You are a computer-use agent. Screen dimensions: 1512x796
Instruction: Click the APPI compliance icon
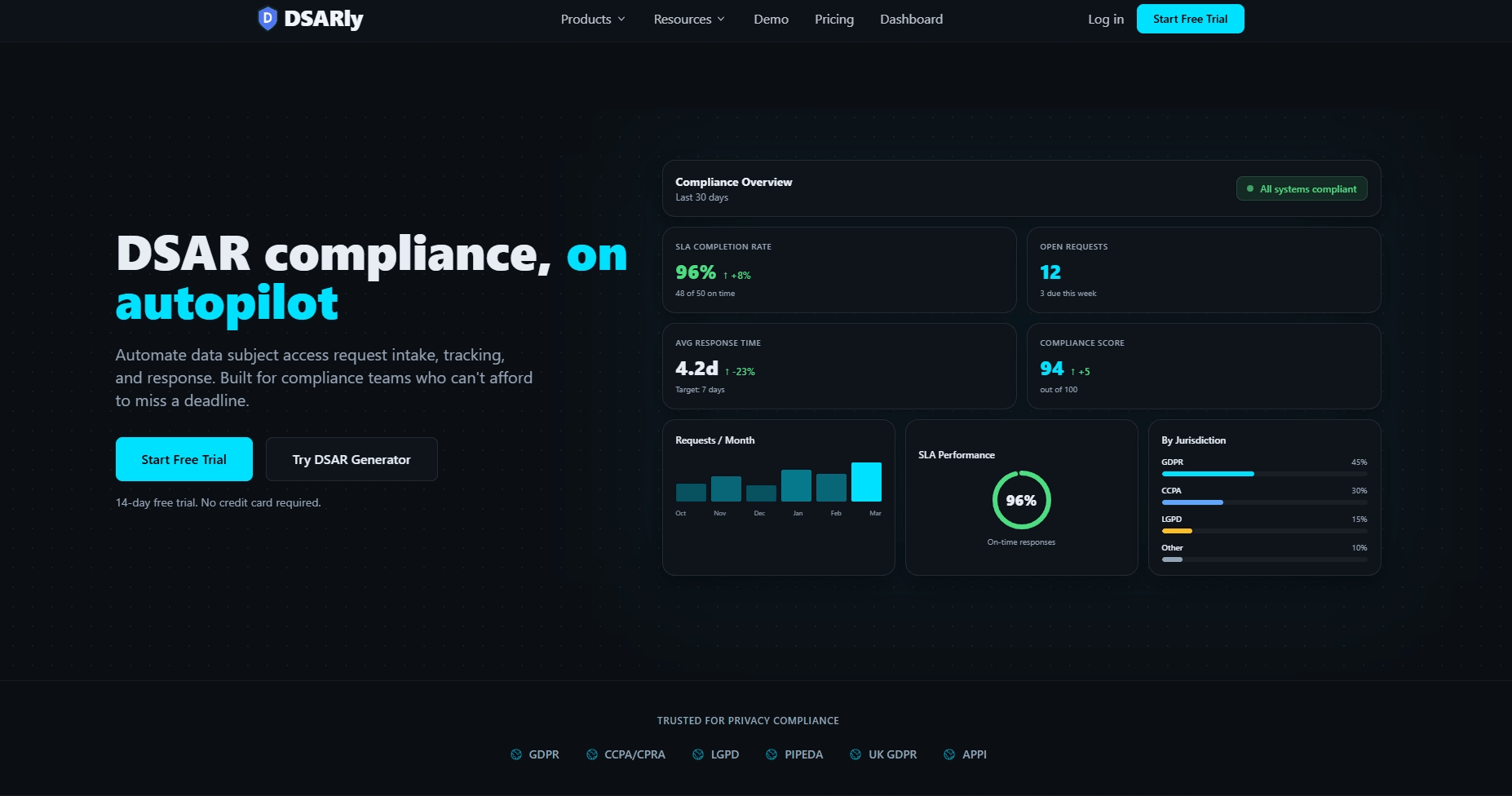pos(948,754)
